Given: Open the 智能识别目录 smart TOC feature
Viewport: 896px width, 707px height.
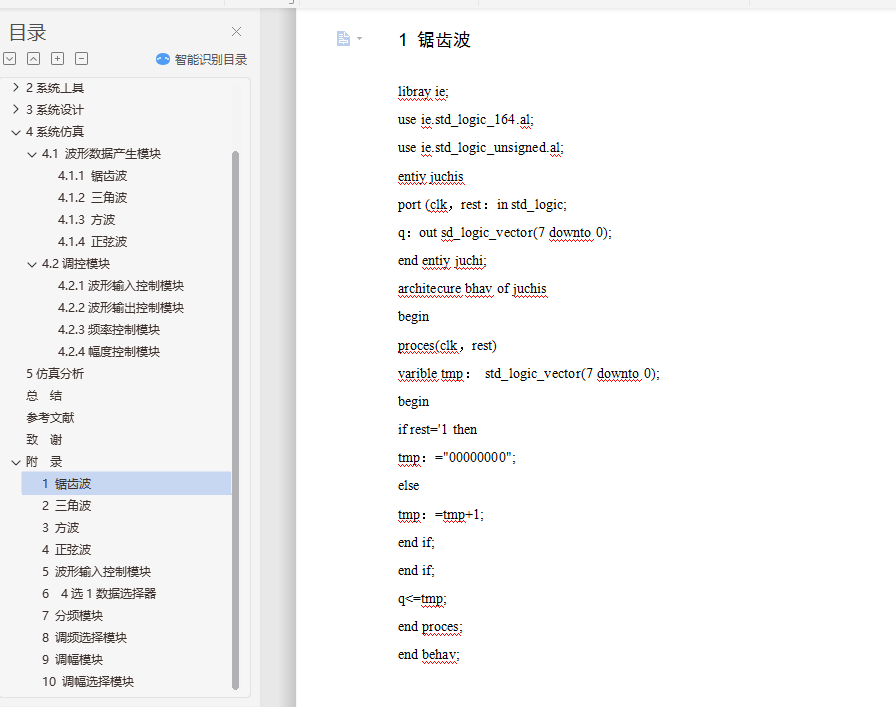Looking at the screenshot, I should [x=202, y=59].
